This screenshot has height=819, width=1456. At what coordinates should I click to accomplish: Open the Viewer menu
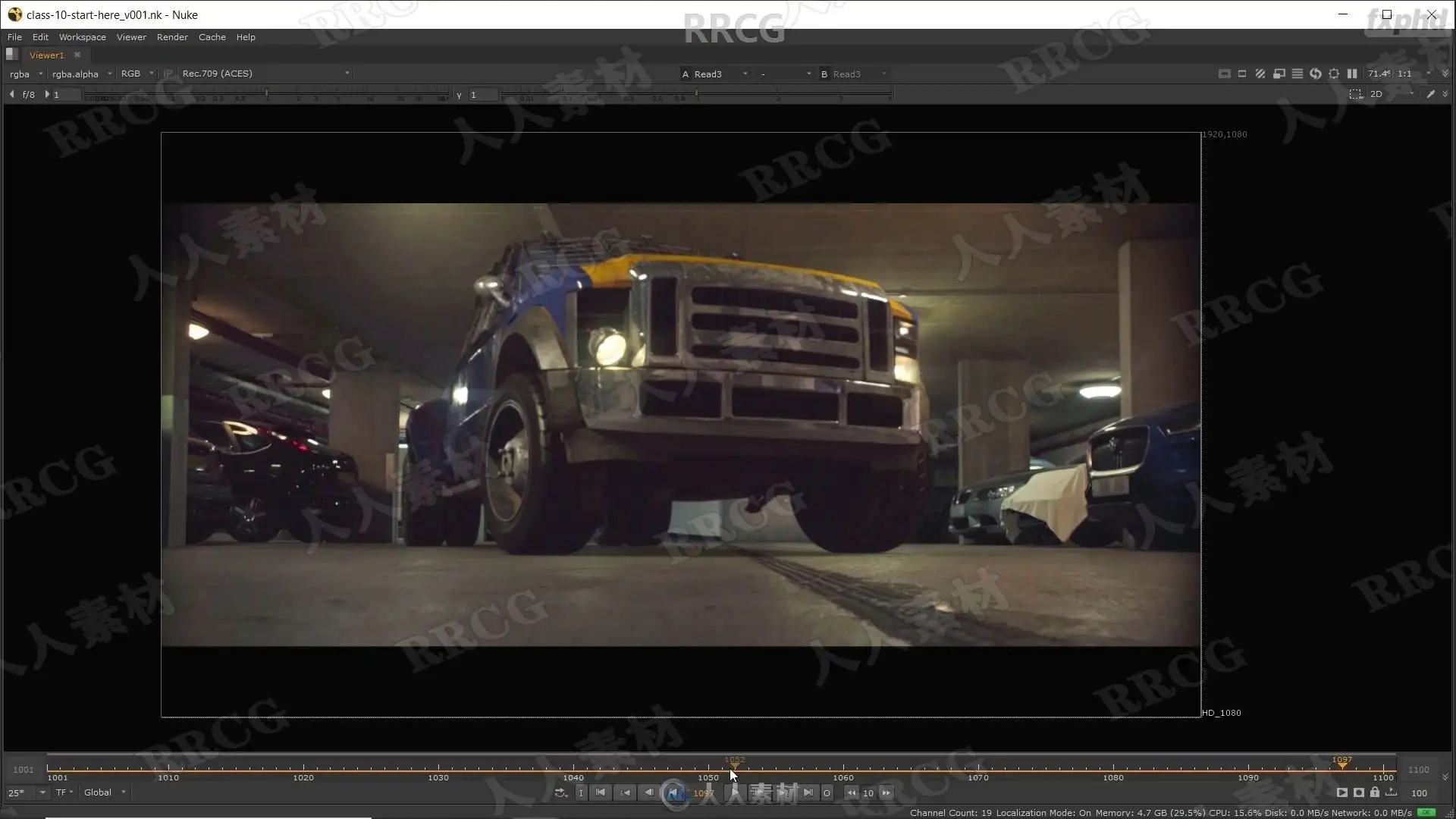tap(131, 37)
